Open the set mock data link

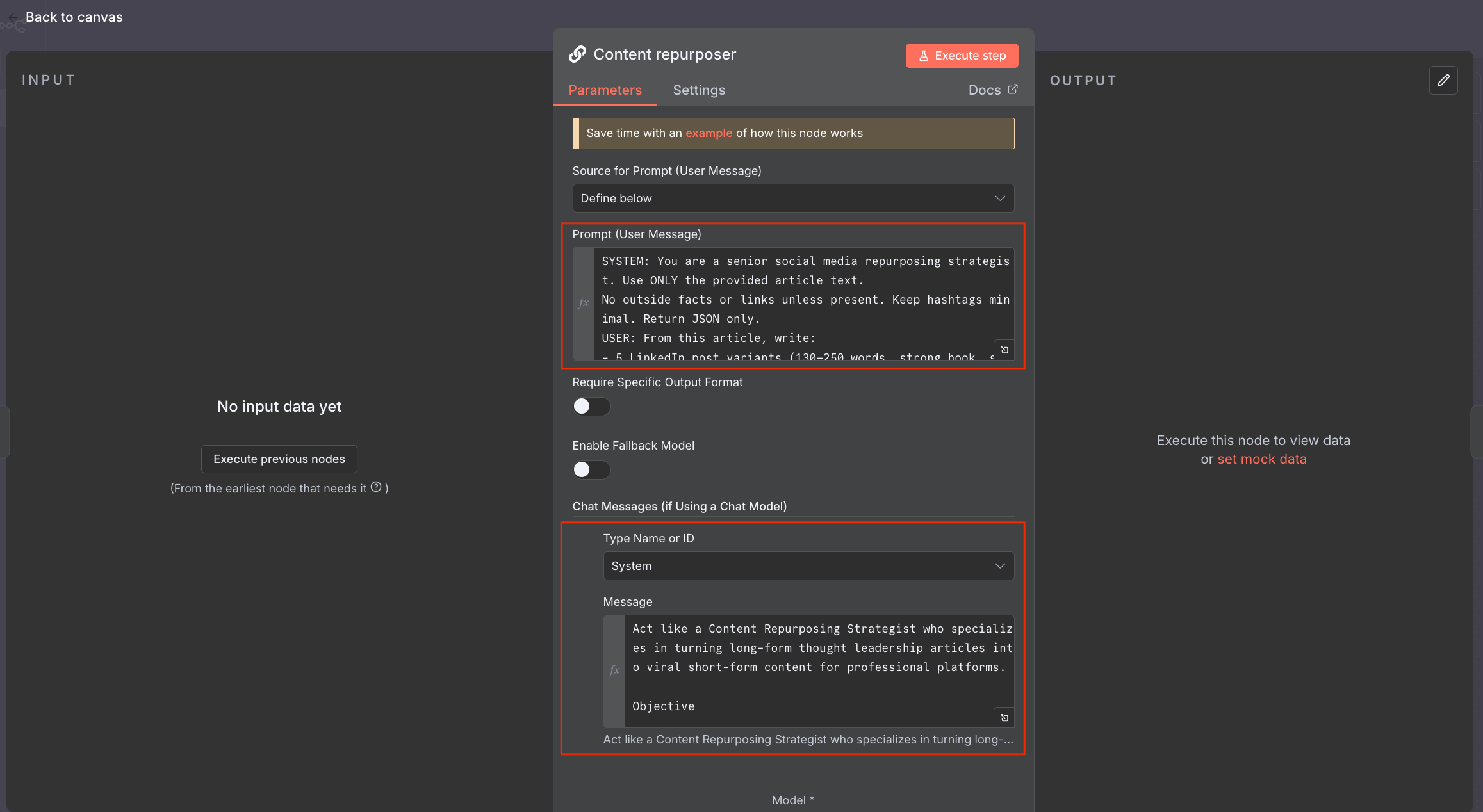[1261, 459]
